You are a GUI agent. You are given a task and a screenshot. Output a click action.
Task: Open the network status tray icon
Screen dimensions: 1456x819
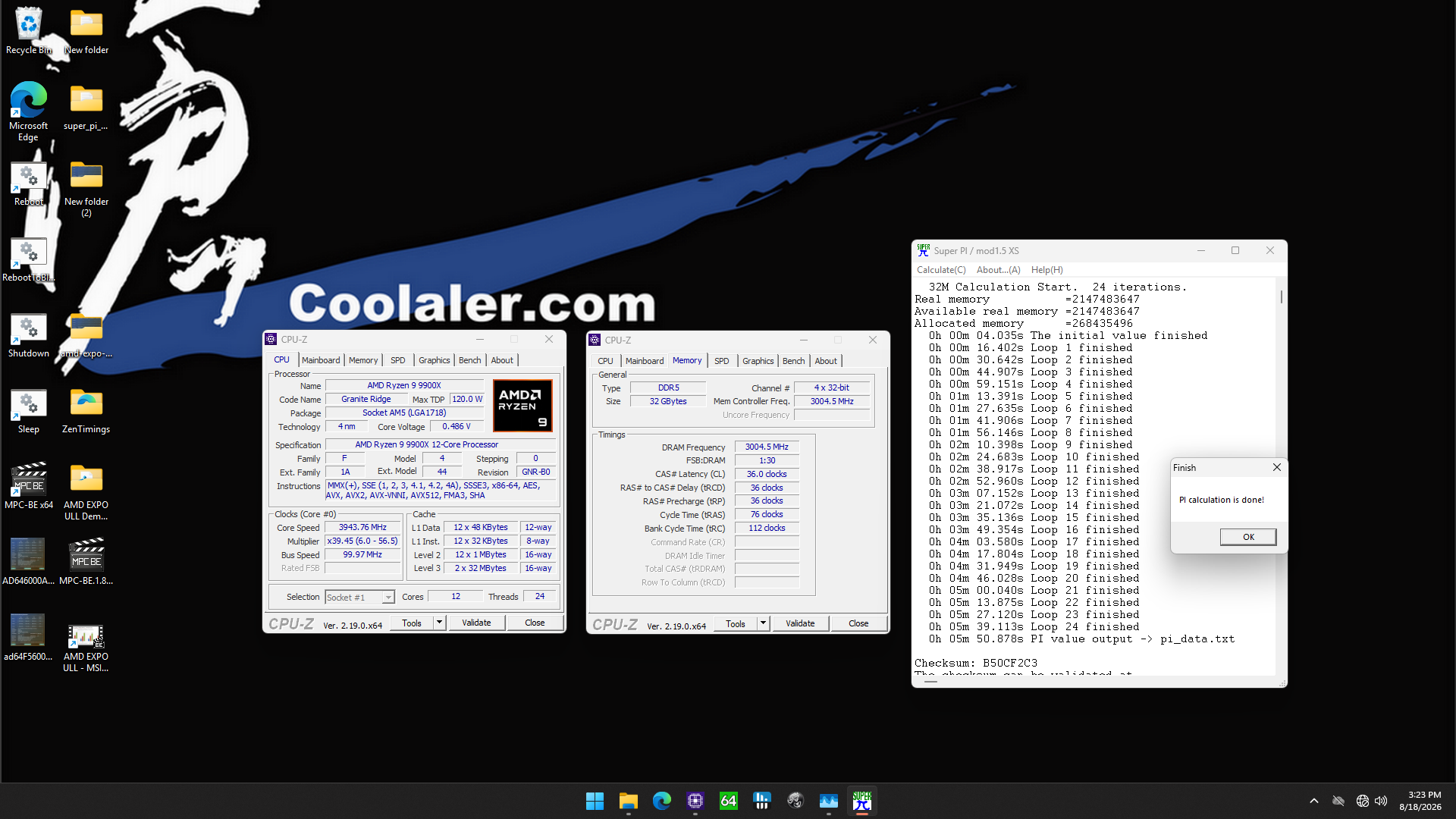[1362, 801]
